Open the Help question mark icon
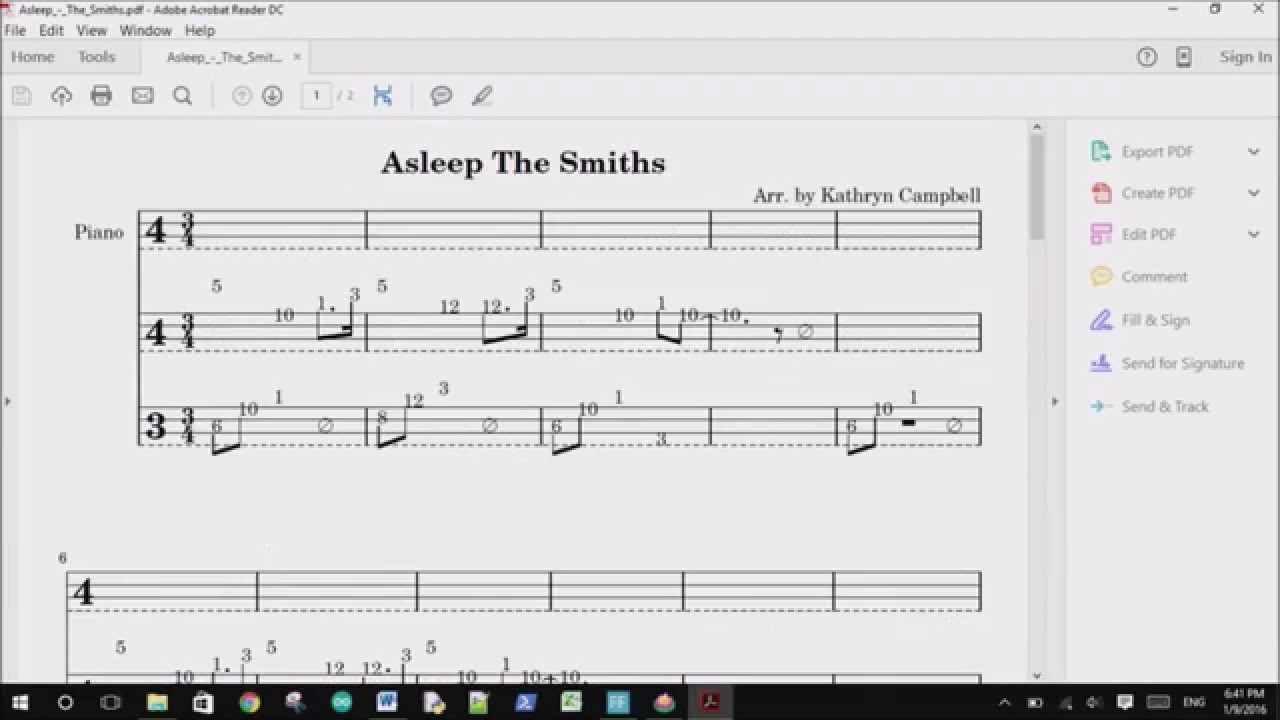The image size is (1280, 720). point(1147,57)
